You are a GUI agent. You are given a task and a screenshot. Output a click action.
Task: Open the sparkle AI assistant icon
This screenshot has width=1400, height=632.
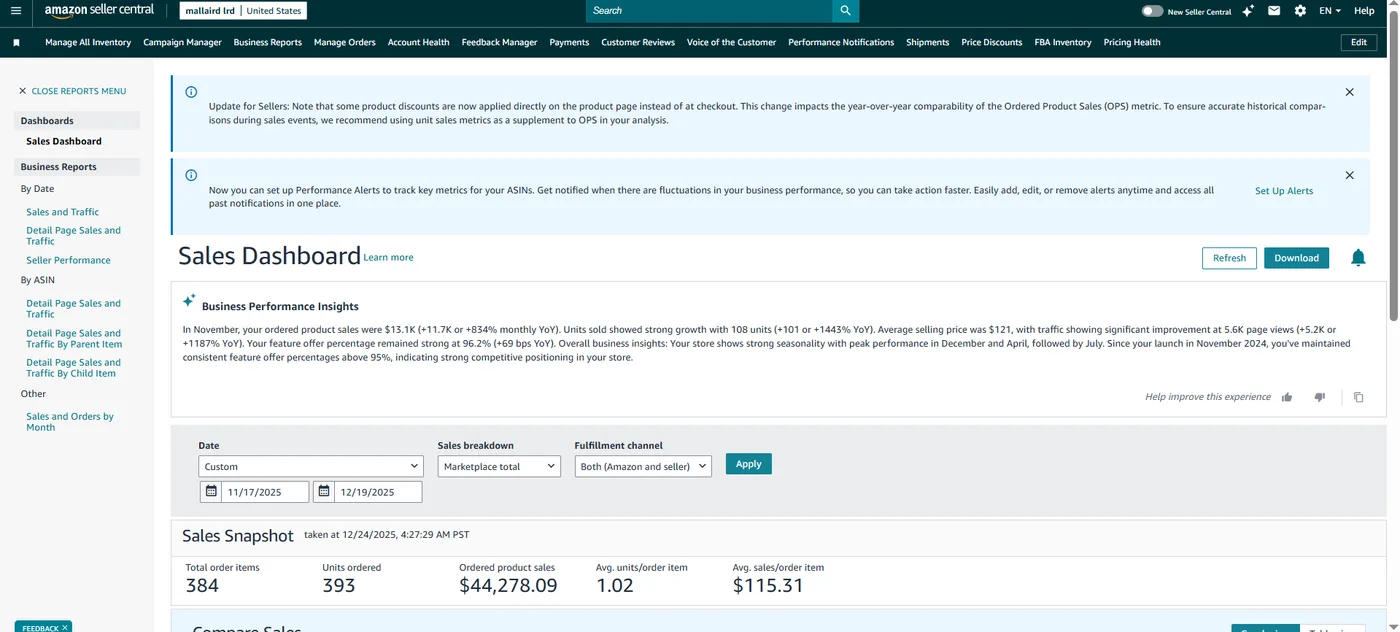click(1248, 11)
